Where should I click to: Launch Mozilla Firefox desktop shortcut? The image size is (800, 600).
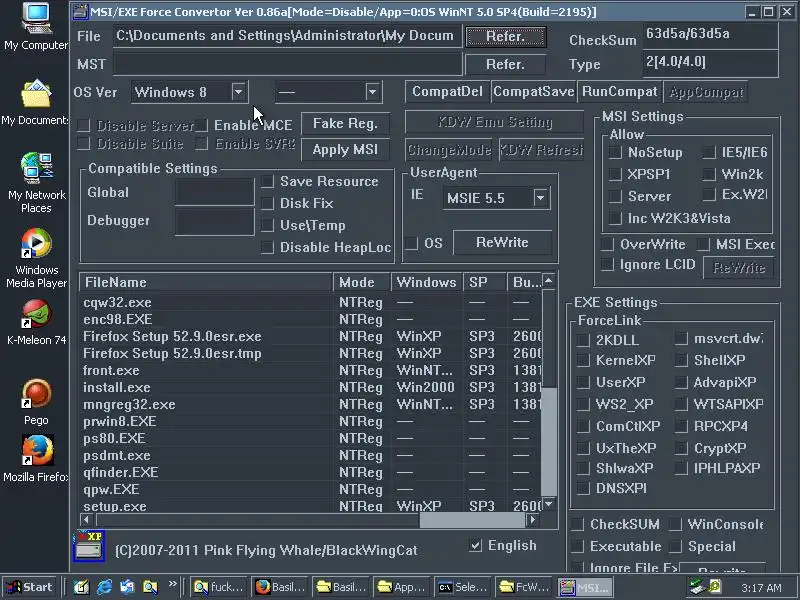click(36, 458)
